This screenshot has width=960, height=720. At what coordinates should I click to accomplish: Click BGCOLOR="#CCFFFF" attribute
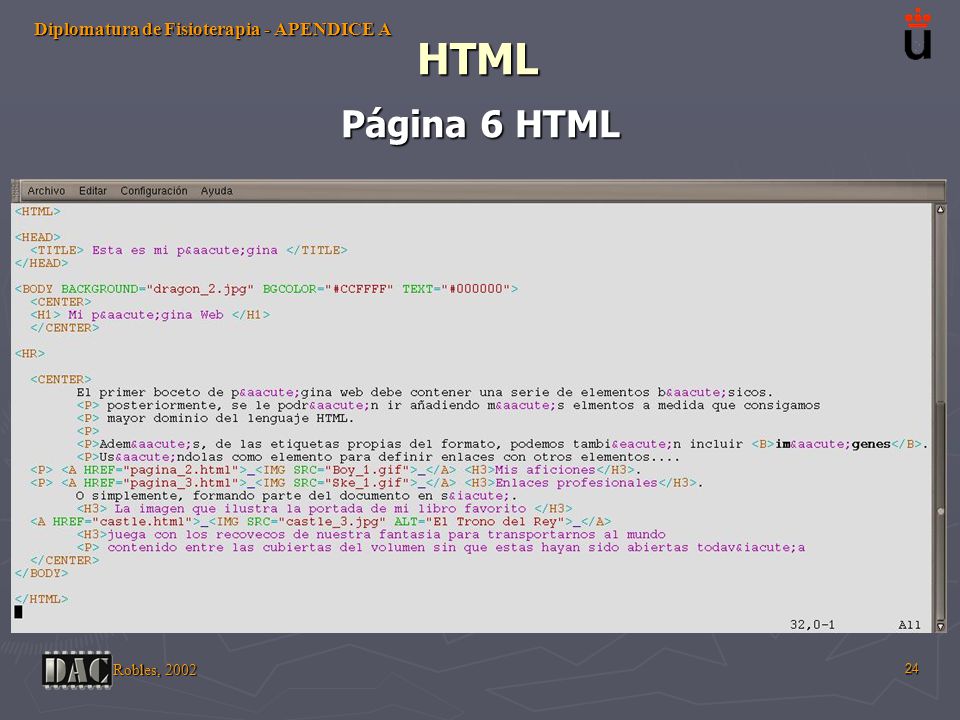[328, 288]
